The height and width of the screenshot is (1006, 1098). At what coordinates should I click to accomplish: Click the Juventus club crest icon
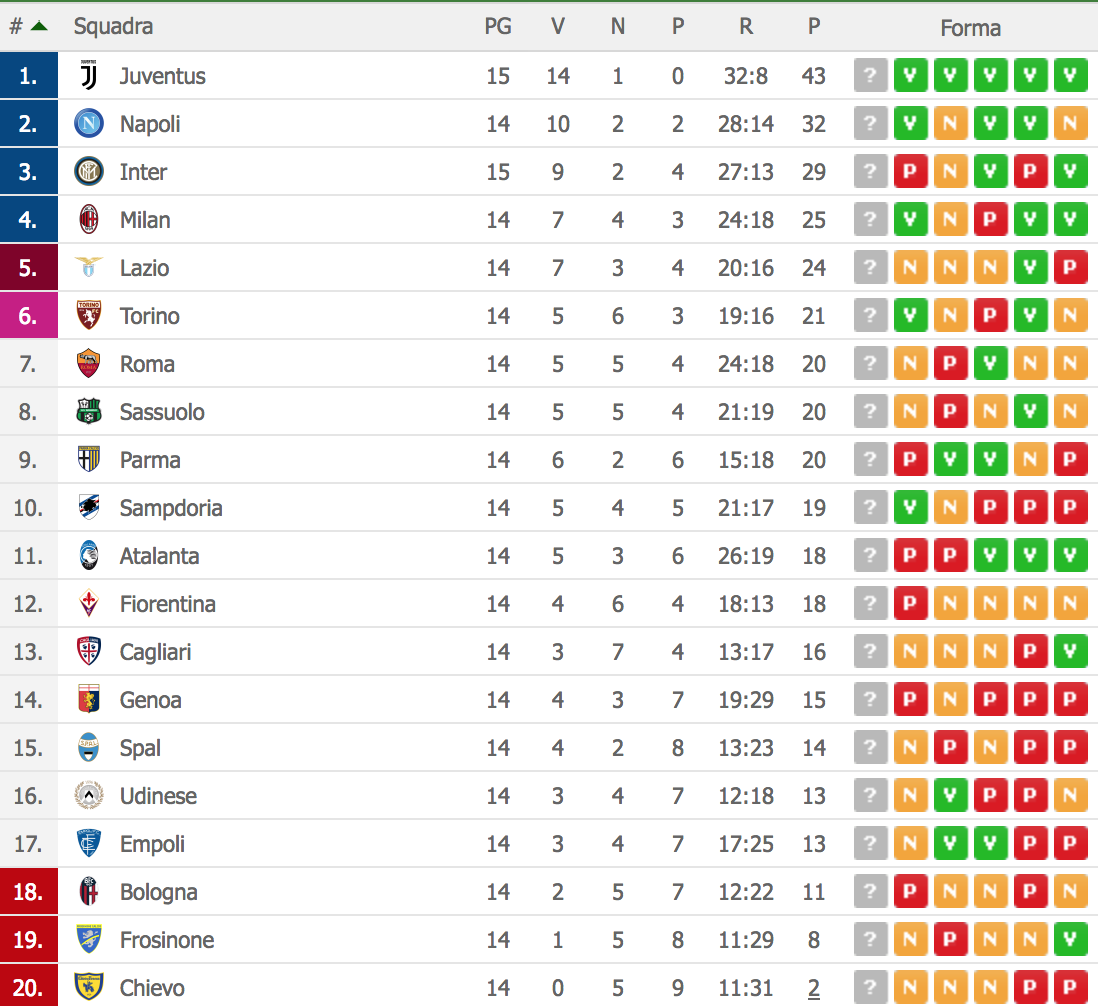click(89, 76)
